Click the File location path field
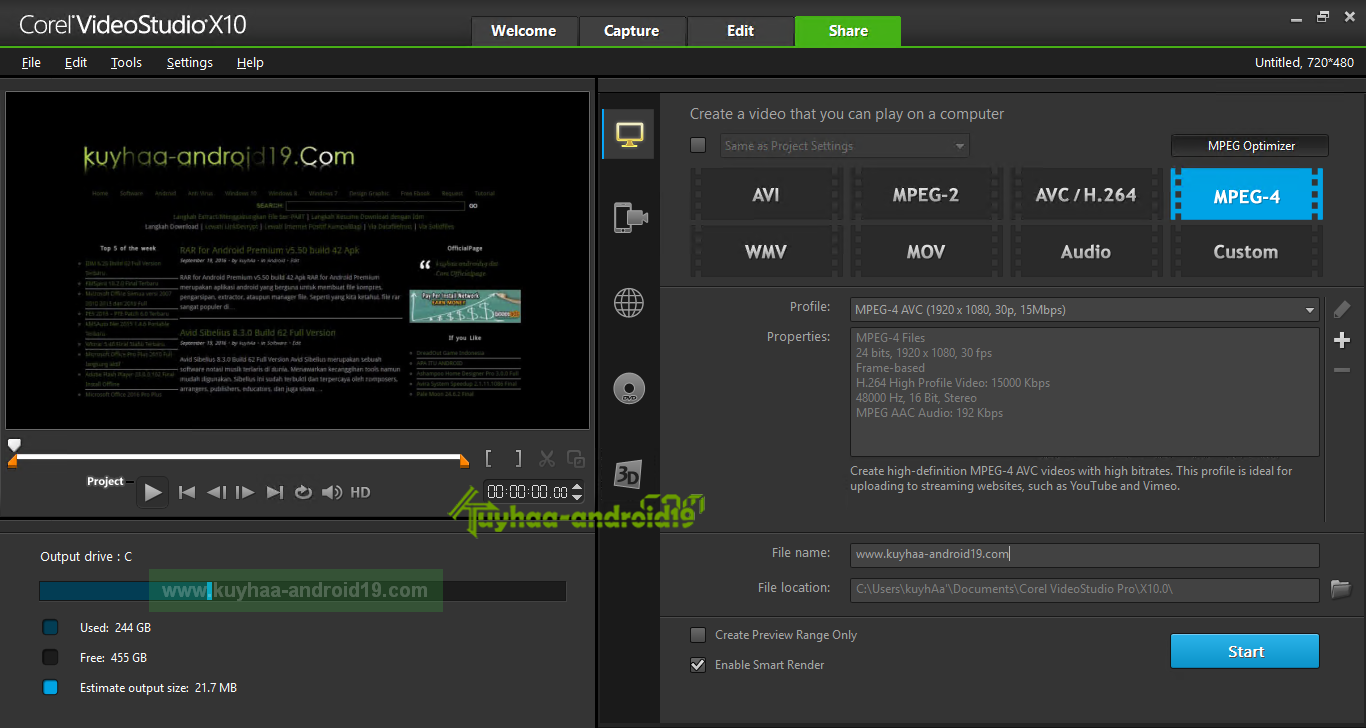The image size is (1366, 728). coord(1085,589)
